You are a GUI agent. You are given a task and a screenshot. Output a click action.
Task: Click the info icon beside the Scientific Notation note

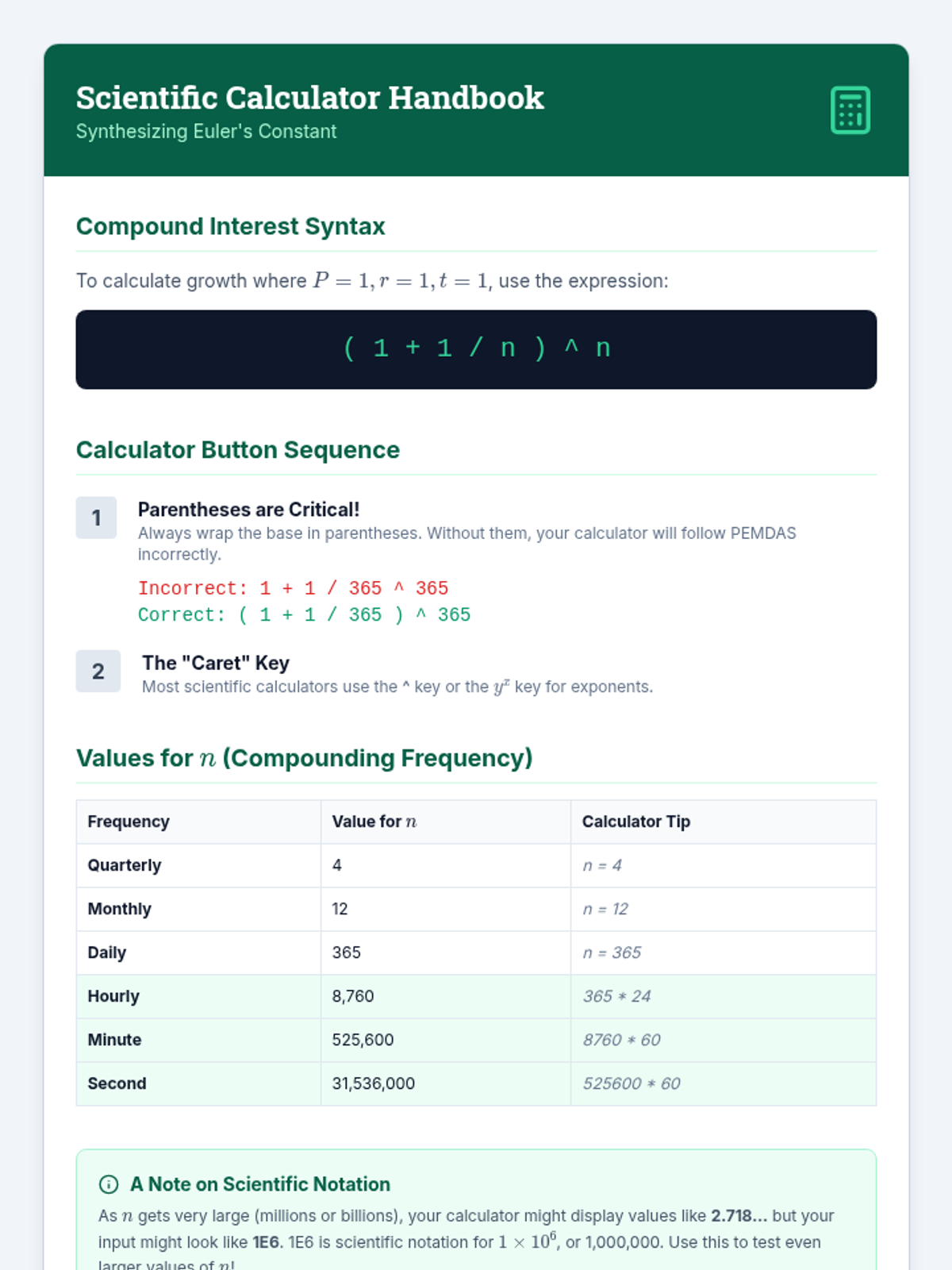coord(109,1184)
